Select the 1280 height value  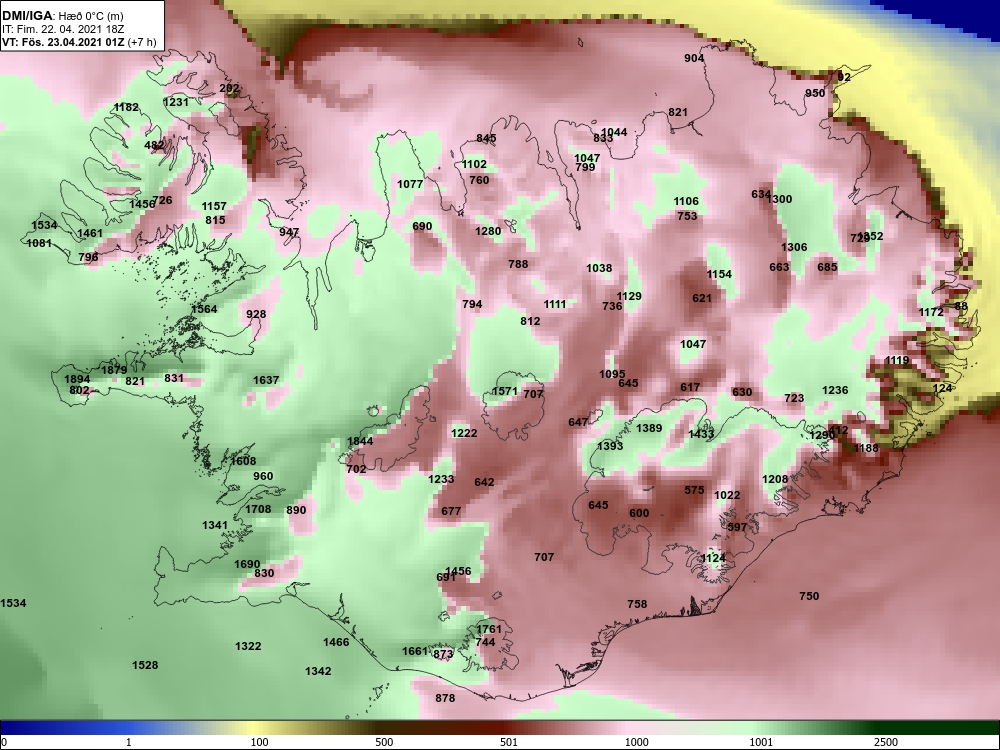[x=488, y=231]
